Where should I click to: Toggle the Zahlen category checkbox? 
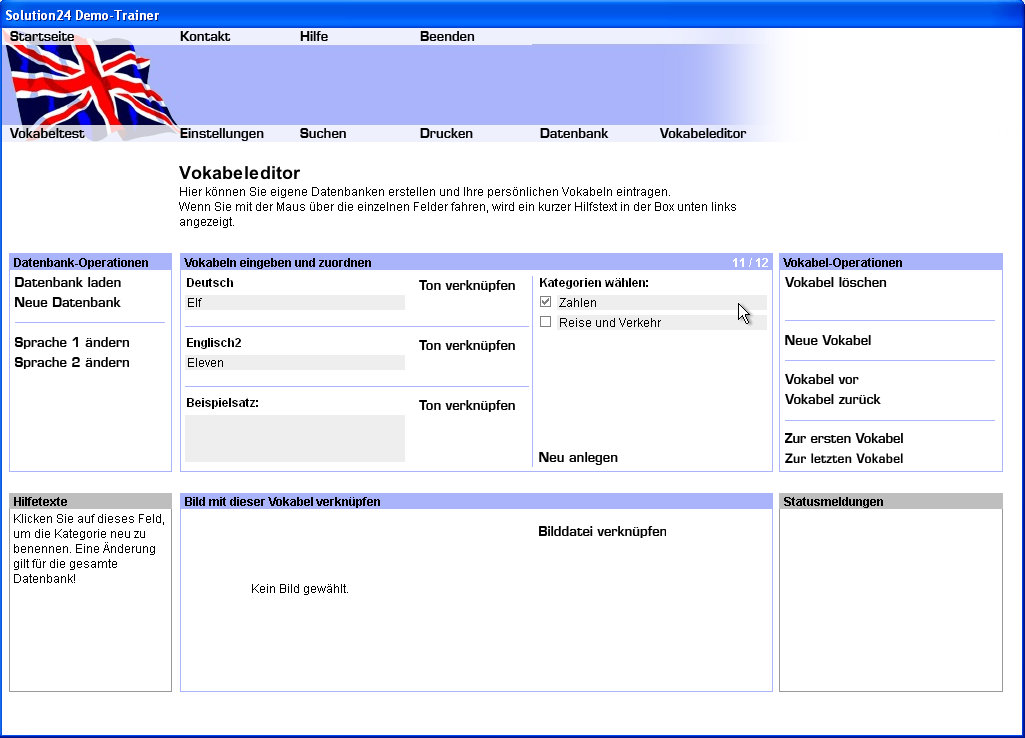click(x=546, y=302)
